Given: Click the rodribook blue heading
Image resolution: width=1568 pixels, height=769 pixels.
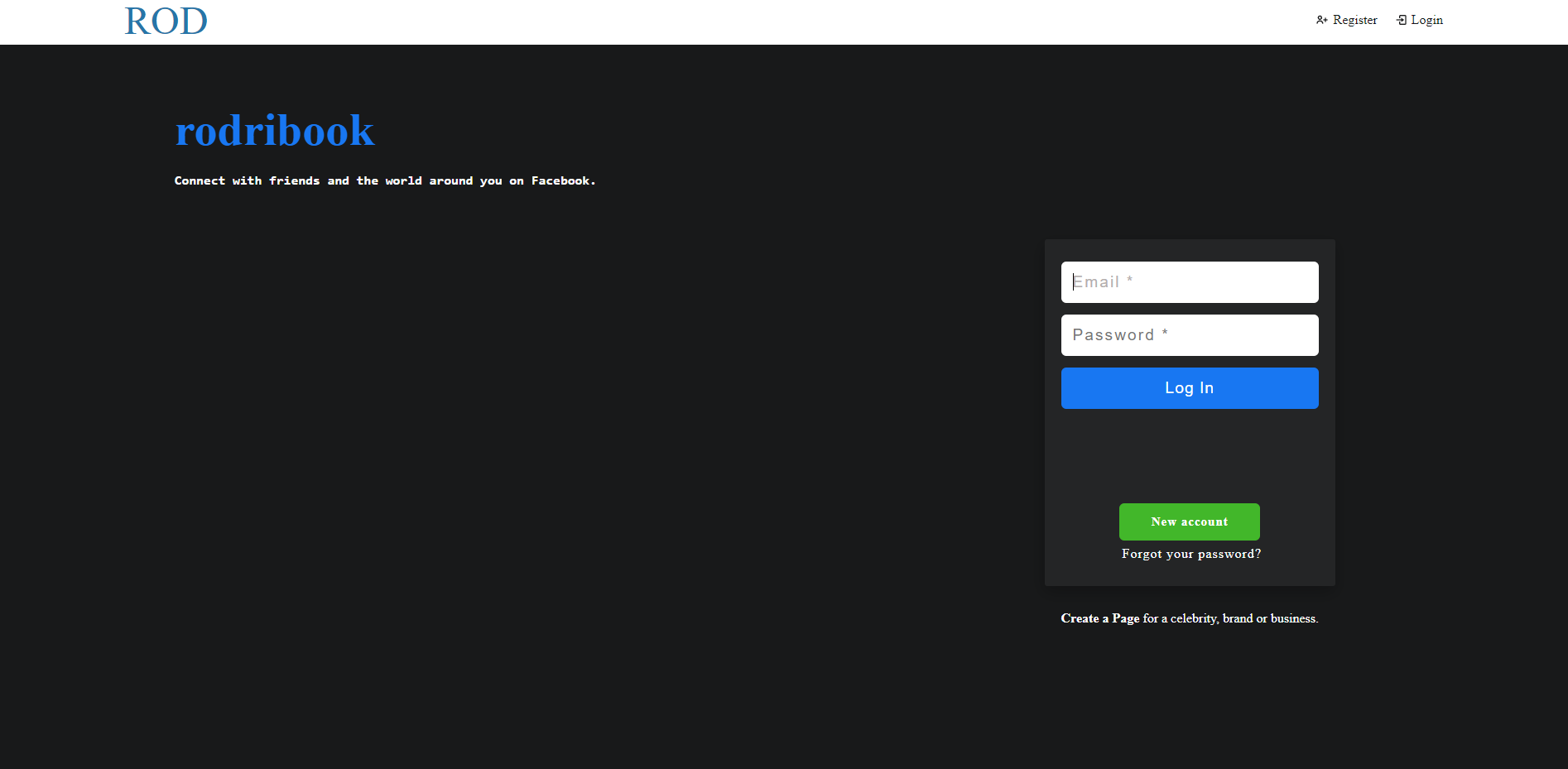Looking at the screenshot, I should tap(274, 131).
